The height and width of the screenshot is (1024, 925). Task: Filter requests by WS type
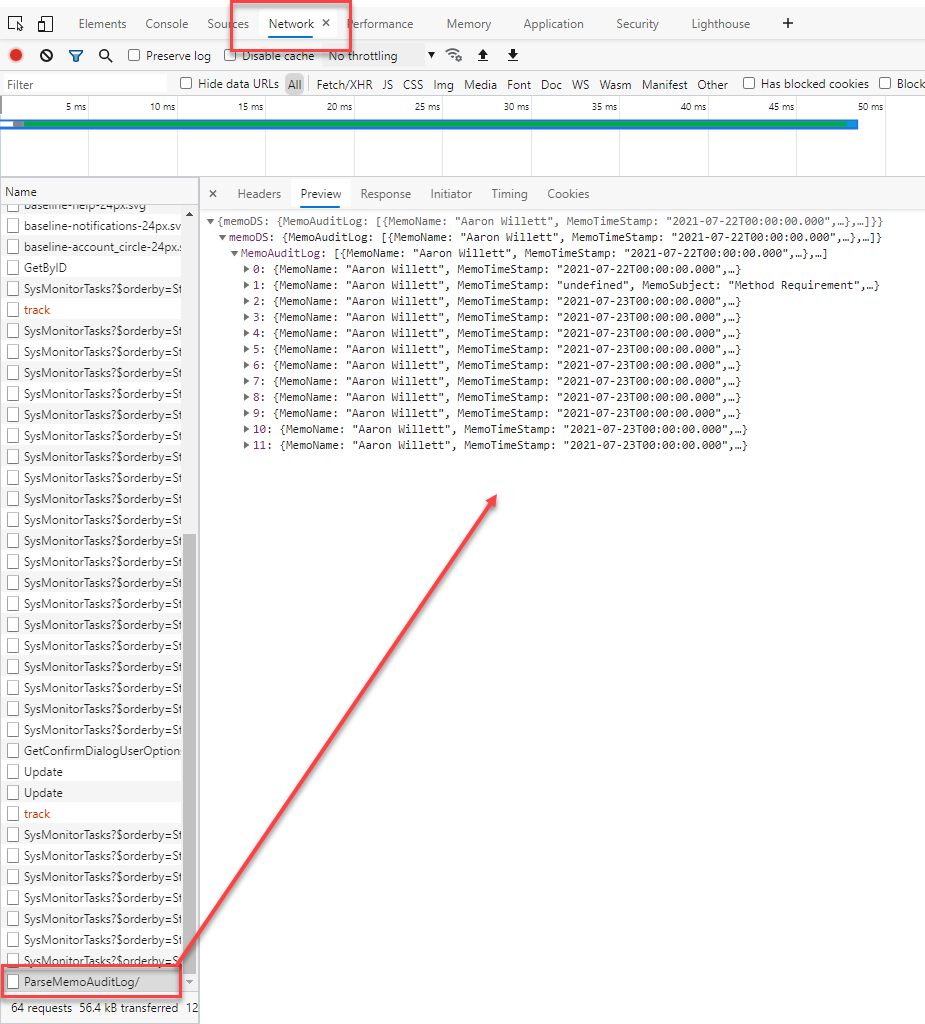580,84
